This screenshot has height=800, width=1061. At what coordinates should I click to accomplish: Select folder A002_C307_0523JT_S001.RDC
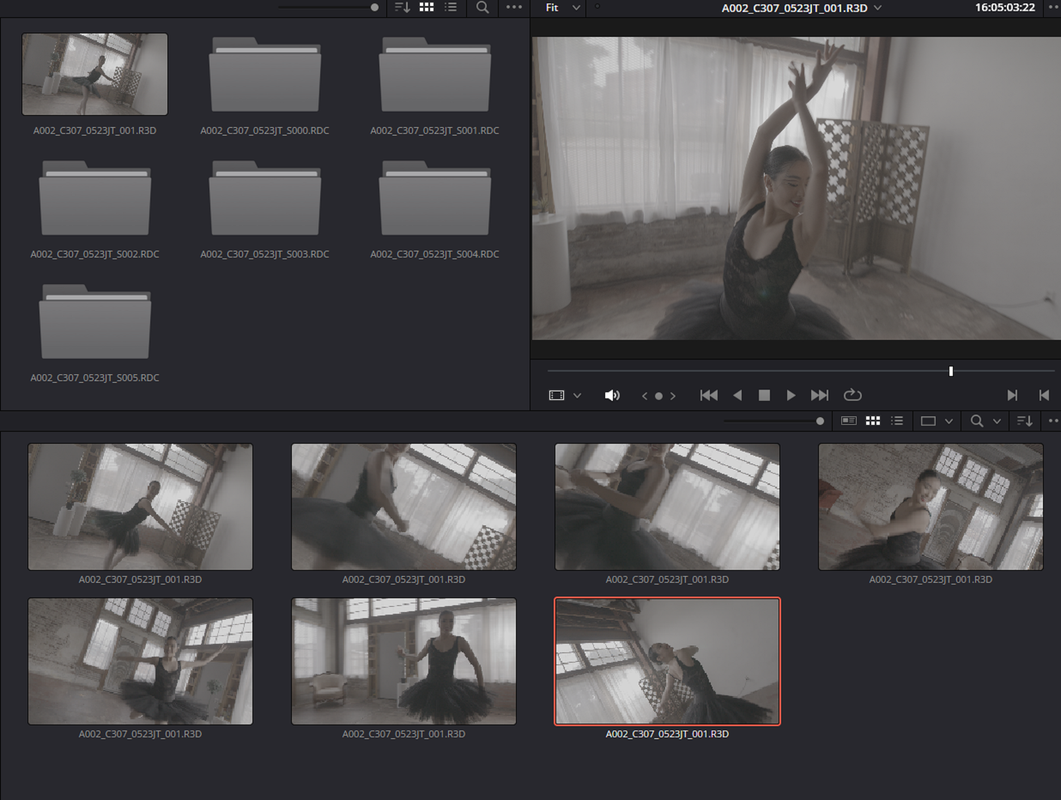(434, 74)
